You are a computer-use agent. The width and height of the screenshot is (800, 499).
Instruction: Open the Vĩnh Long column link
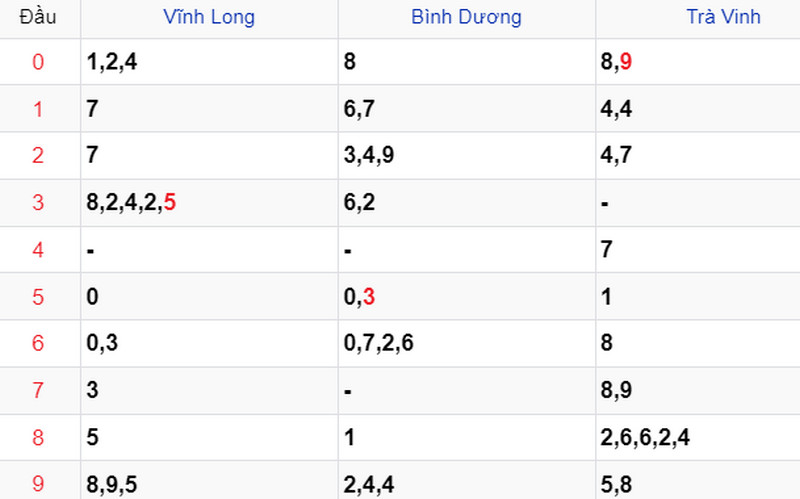pyautogui.click(x=209, y=17)
